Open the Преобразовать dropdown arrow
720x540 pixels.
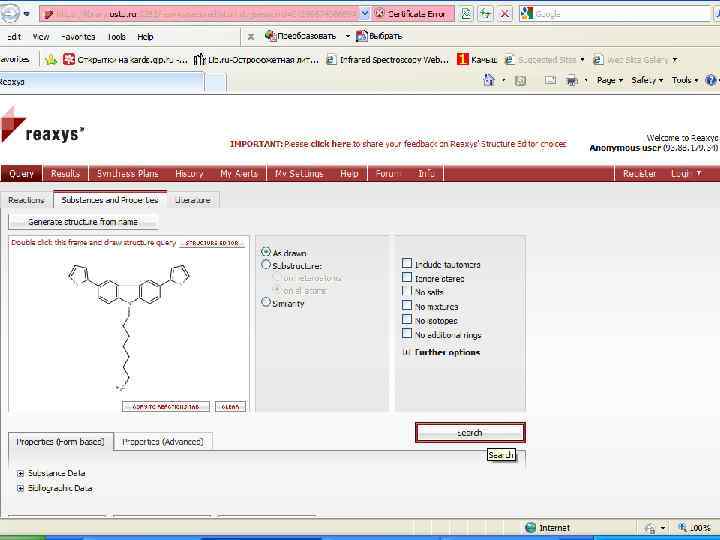[348, 36]
